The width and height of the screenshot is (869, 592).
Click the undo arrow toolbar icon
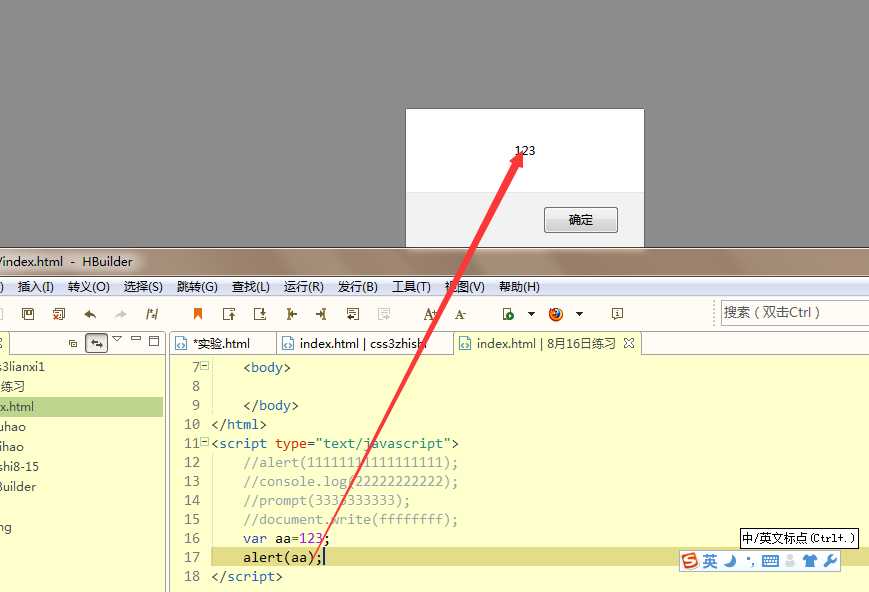[90, 314]
